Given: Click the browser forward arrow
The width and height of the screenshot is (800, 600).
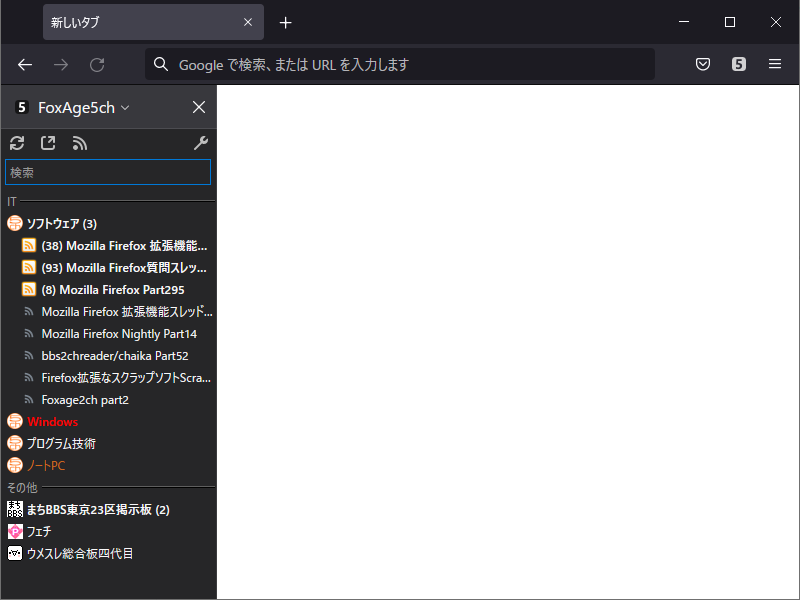Looking at the screenshot, I should (x=61, y=64).
